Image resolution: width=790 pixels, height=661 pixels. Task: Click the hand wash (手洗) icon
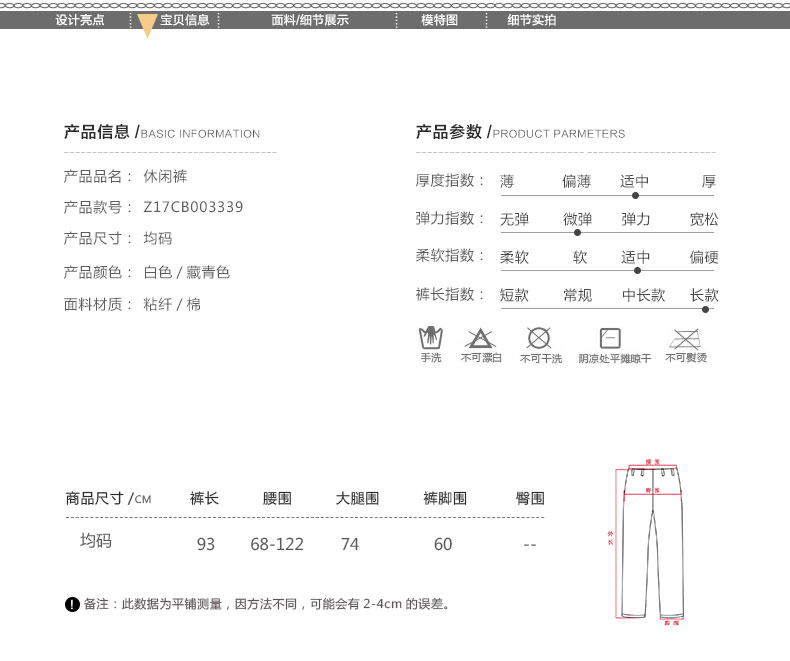point(430,337)
